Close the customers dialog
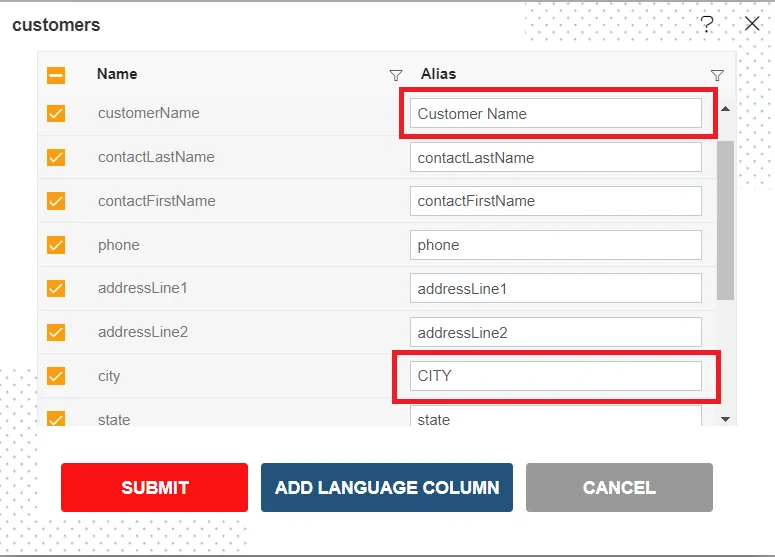The height and width of the screenshot is (557, 775). pos(752,24)
